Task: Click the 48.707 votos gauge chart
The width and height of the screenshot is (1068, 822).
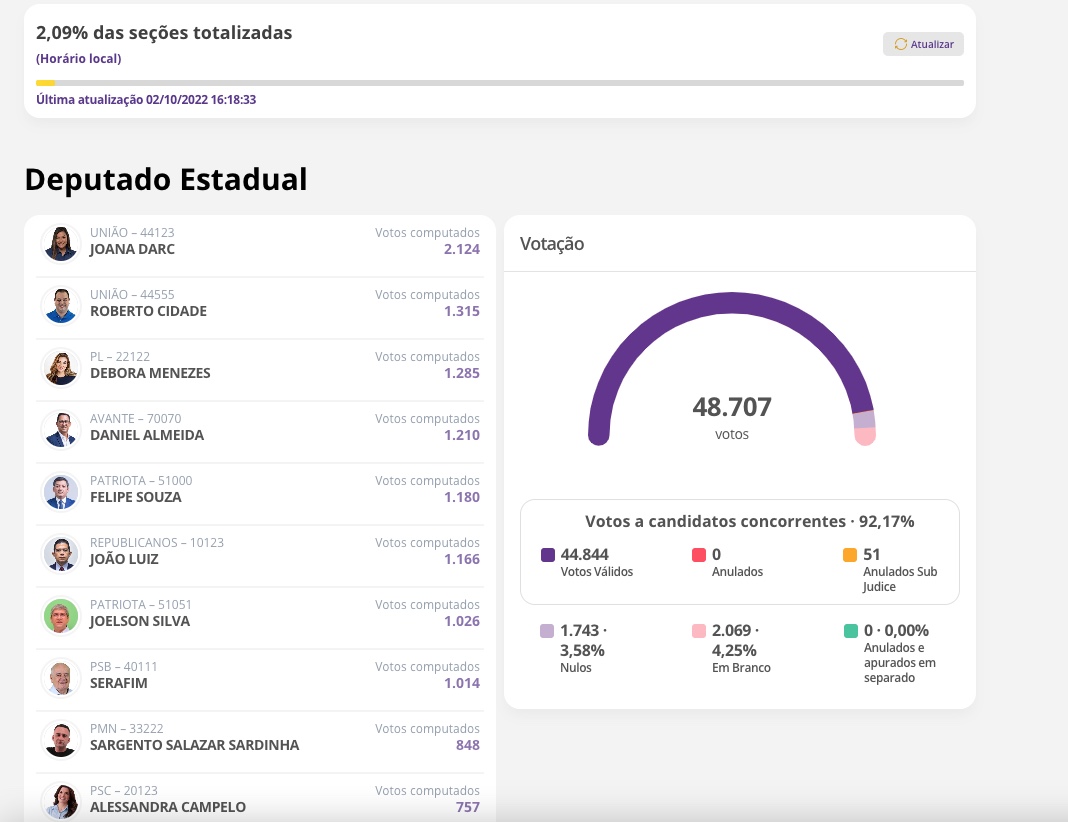Action: (732, 370)
